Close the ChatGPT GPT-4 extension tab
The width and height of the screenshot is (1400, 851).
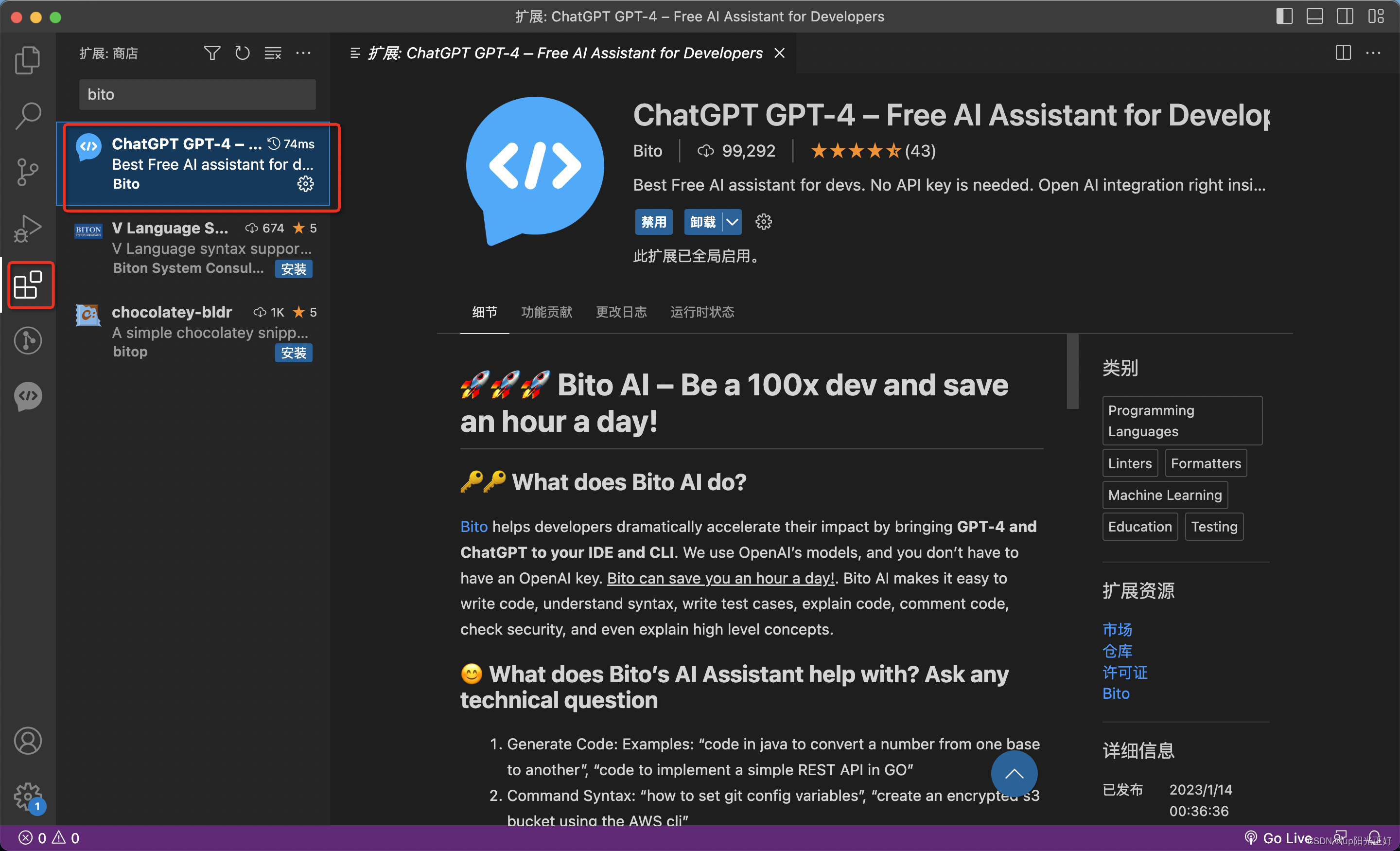[780, 53]
